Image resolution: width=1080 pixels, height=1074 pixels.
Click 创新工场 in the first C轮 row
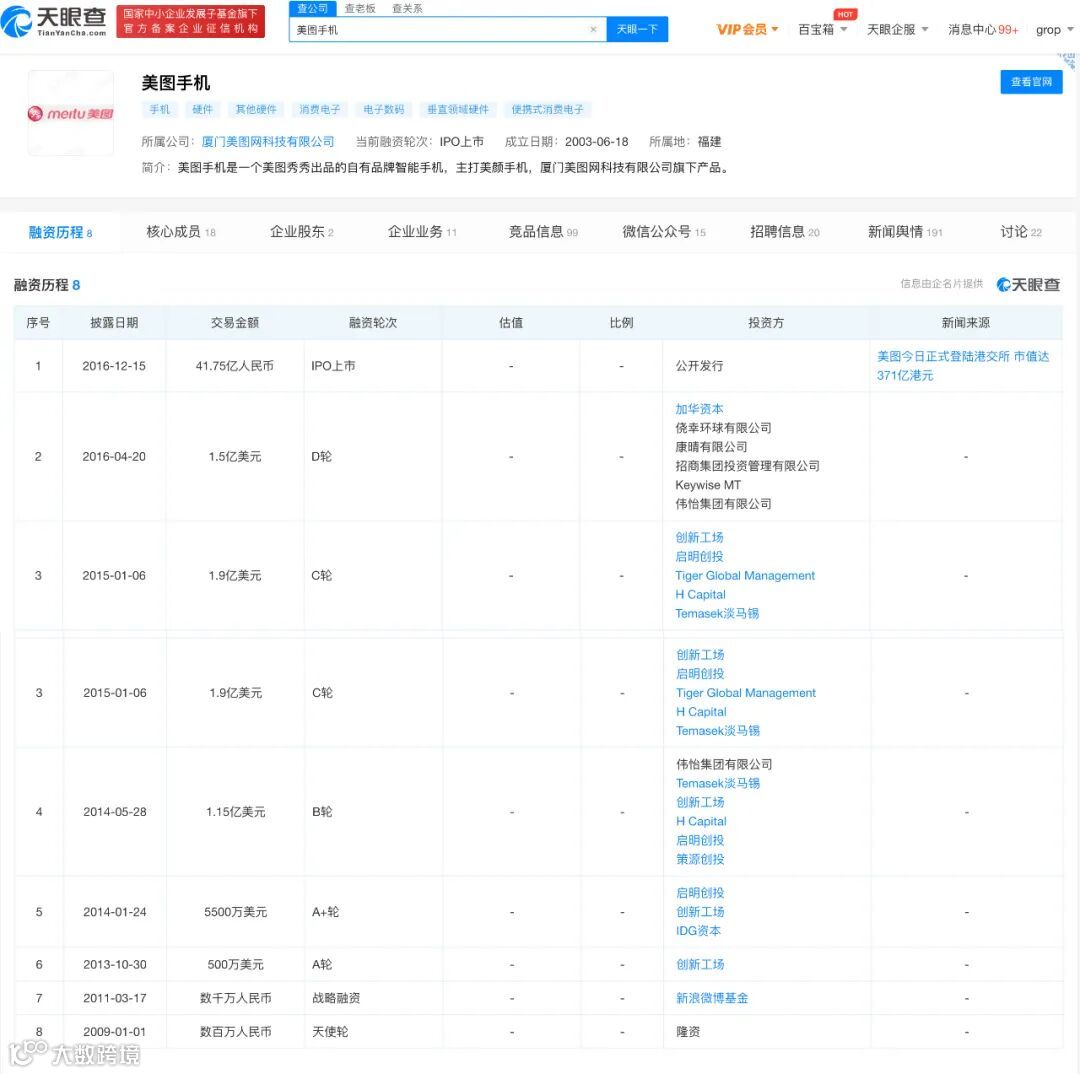coord(699,537)
